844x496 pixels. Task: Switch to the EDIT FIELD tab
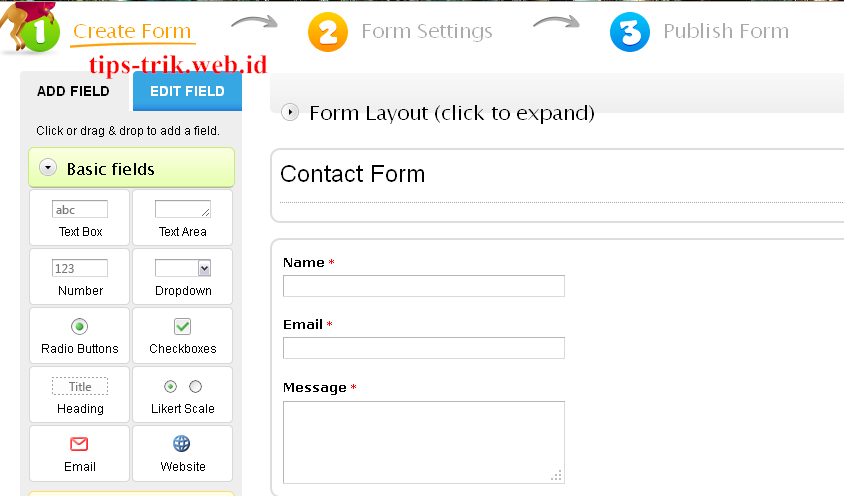click(187, 91)
